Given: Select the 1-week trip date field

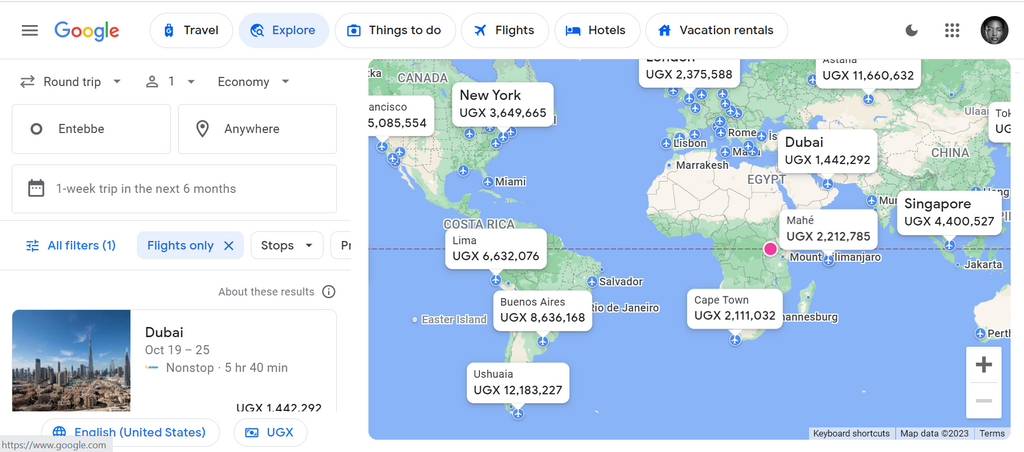Looking at the screenshot, I should point(174,189).
